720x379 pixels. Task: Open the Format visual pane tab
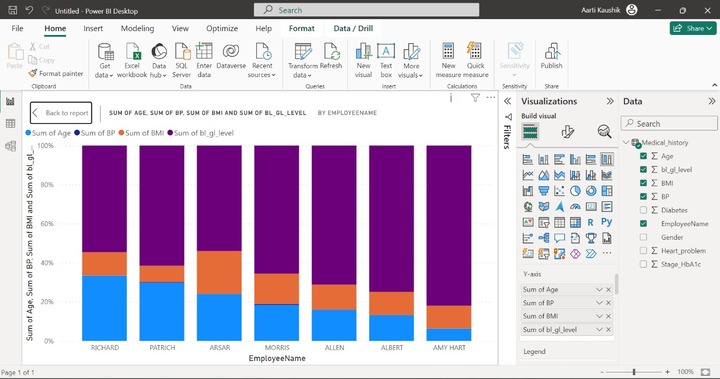(568, 132)
